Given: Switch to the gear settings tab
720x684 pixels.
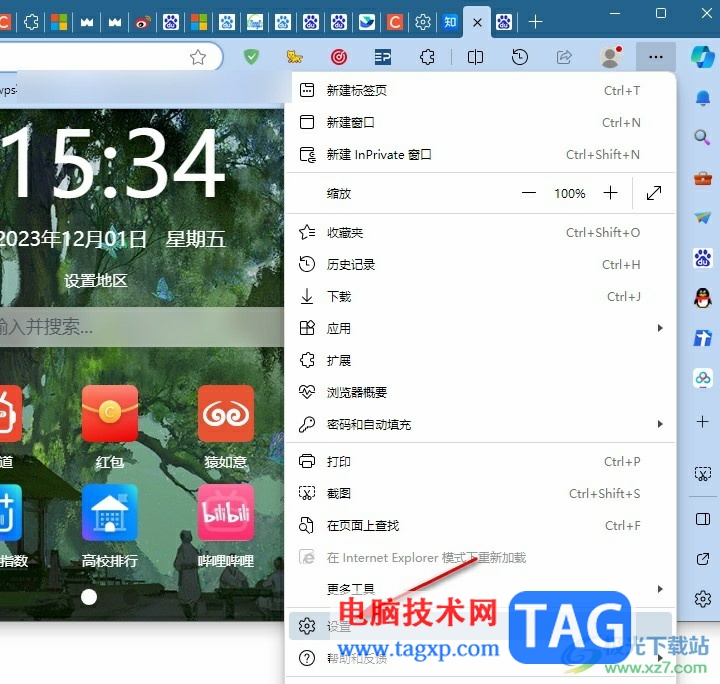Looking at the screenshot, I should 422,22.
